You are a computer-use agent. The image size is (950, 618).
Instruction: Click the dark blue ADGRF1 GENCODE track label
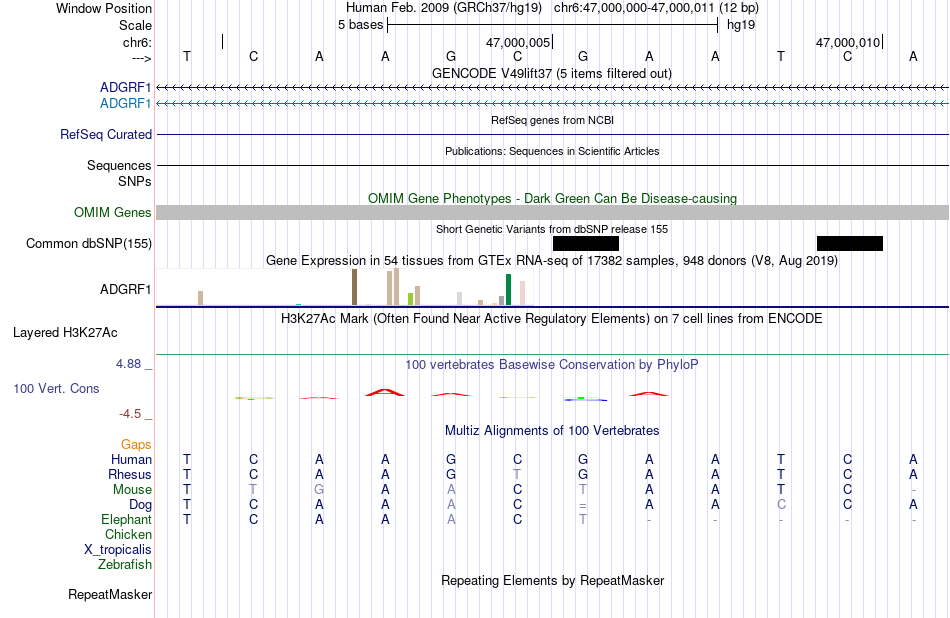pyautogui.click(x=125, y=88)
